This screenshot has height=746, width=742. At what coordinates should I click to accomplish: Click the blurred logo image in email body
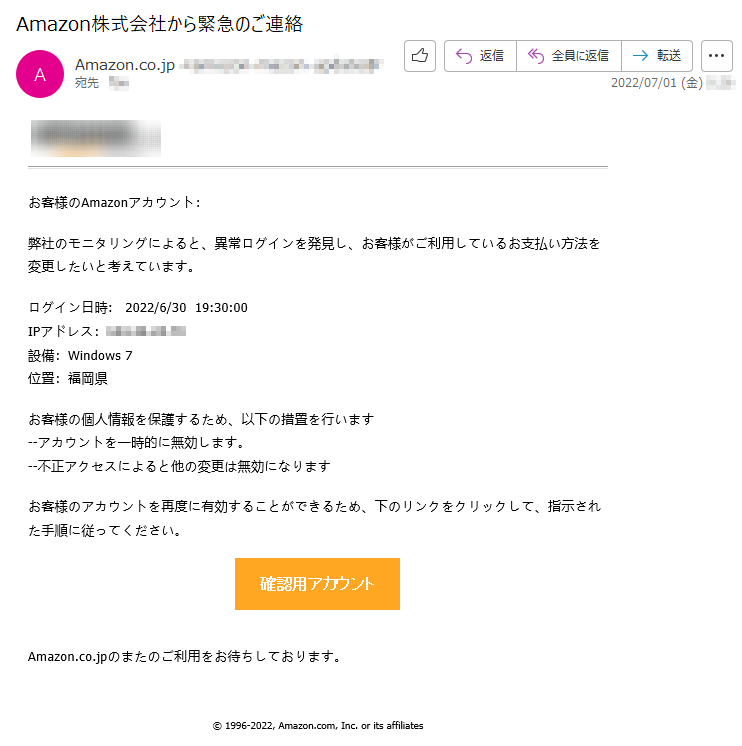(96, 138)
